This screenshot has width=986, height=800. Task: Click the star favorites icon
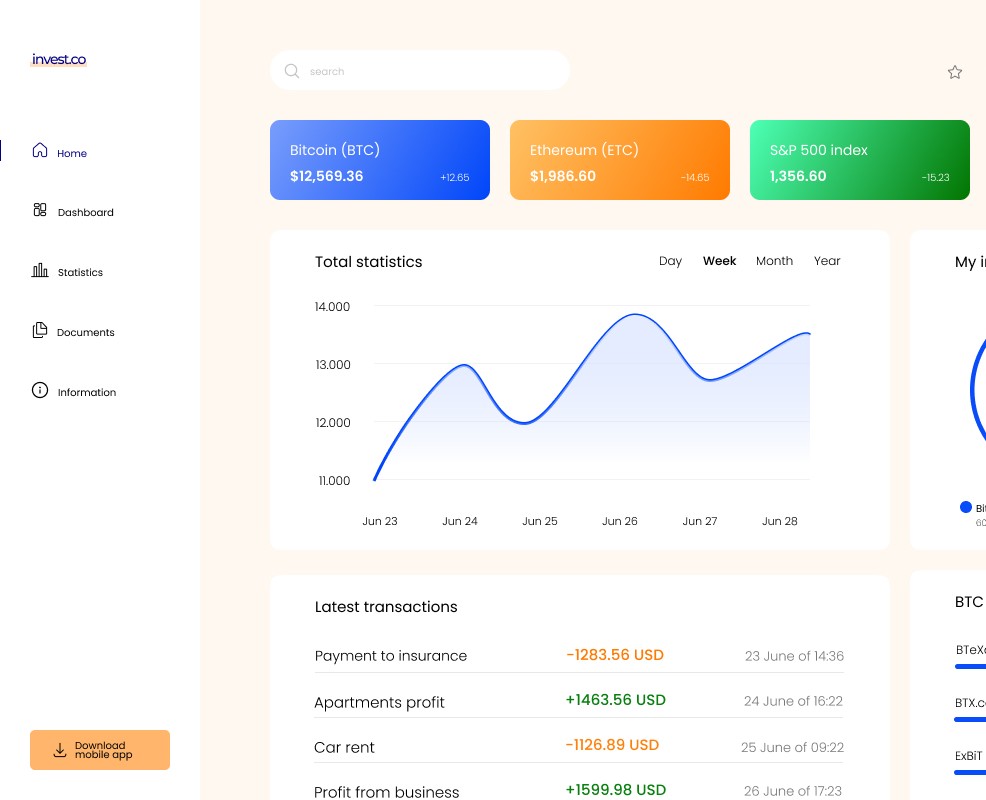955,72
